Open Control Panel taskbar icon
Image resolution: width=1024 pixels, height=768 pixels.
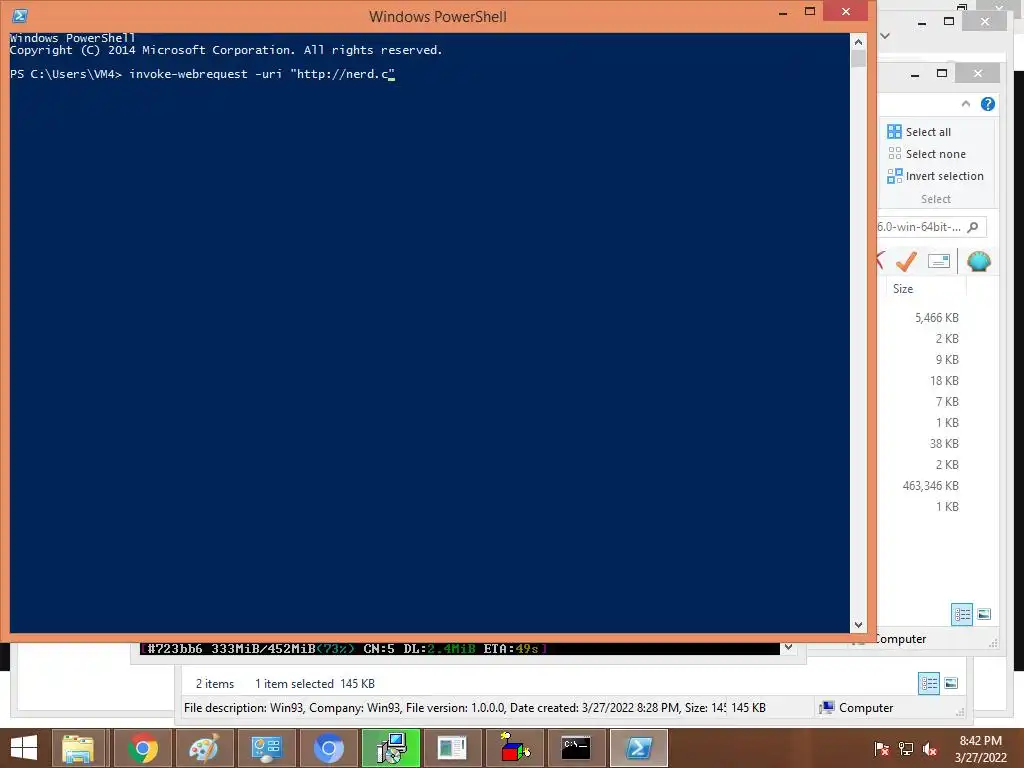click(x=266, y=748)
